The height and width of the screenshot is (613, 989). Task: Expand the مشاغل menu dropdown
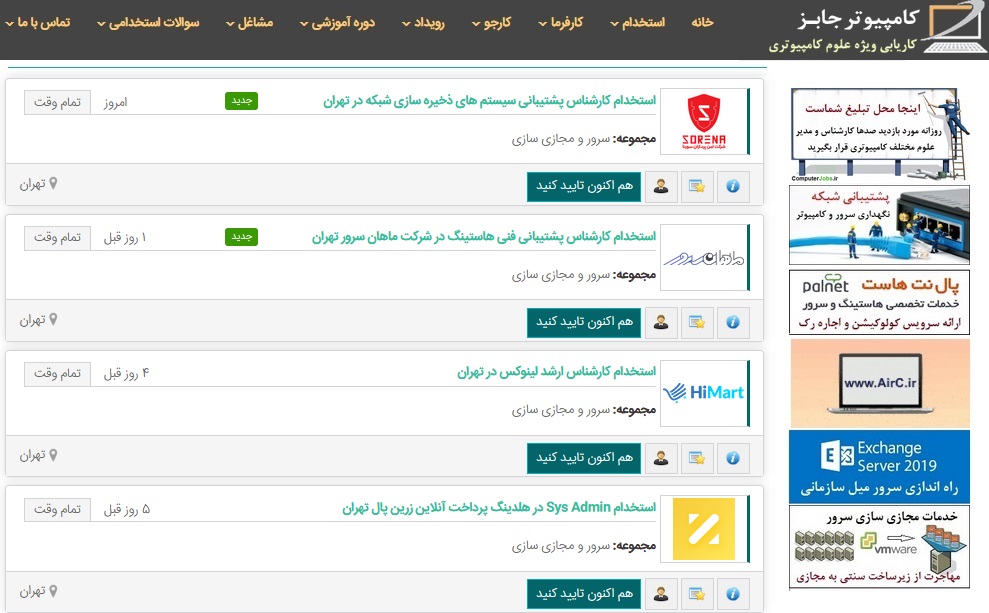[250, 23]
